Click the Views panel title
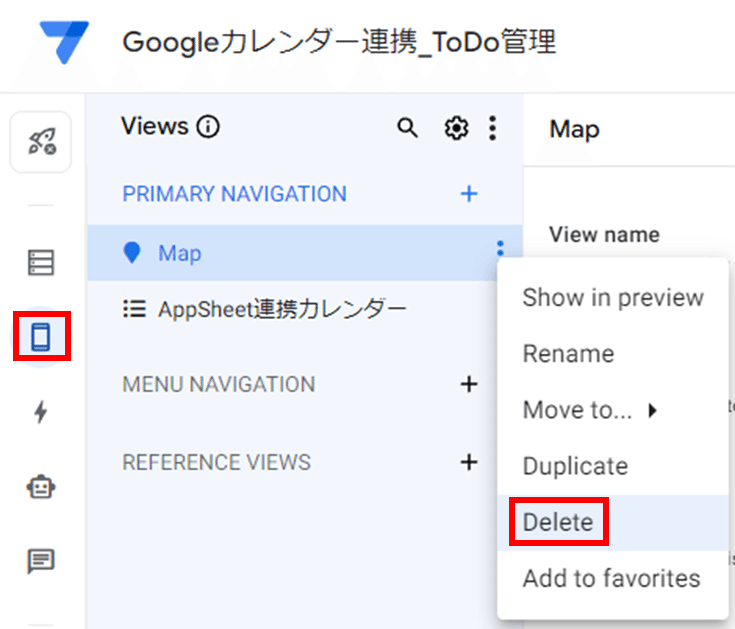Screen dimensions: 735x629 (155, 126)
